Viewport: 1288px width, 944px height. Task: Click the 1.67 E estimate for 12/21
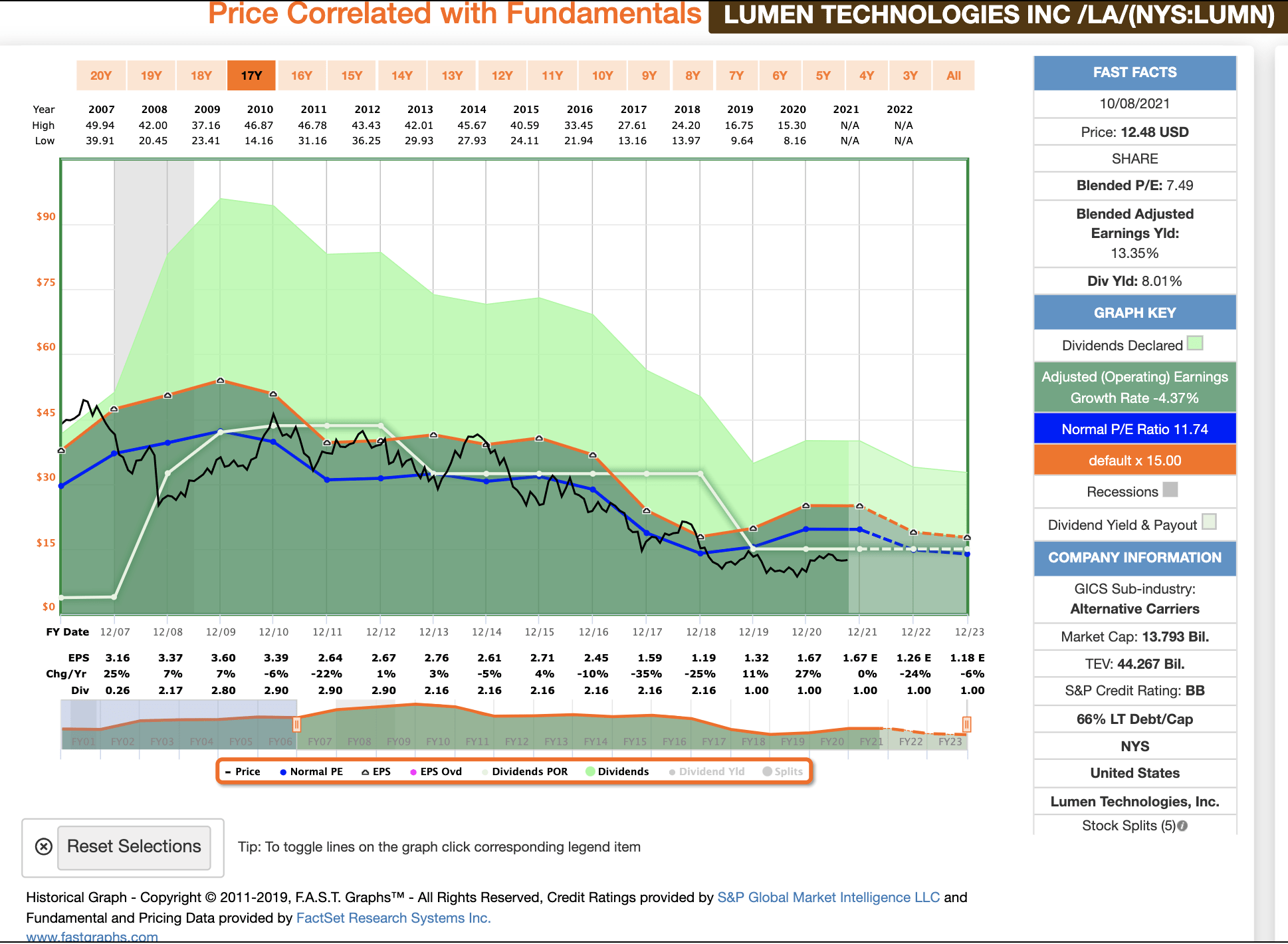click(860, 657)
